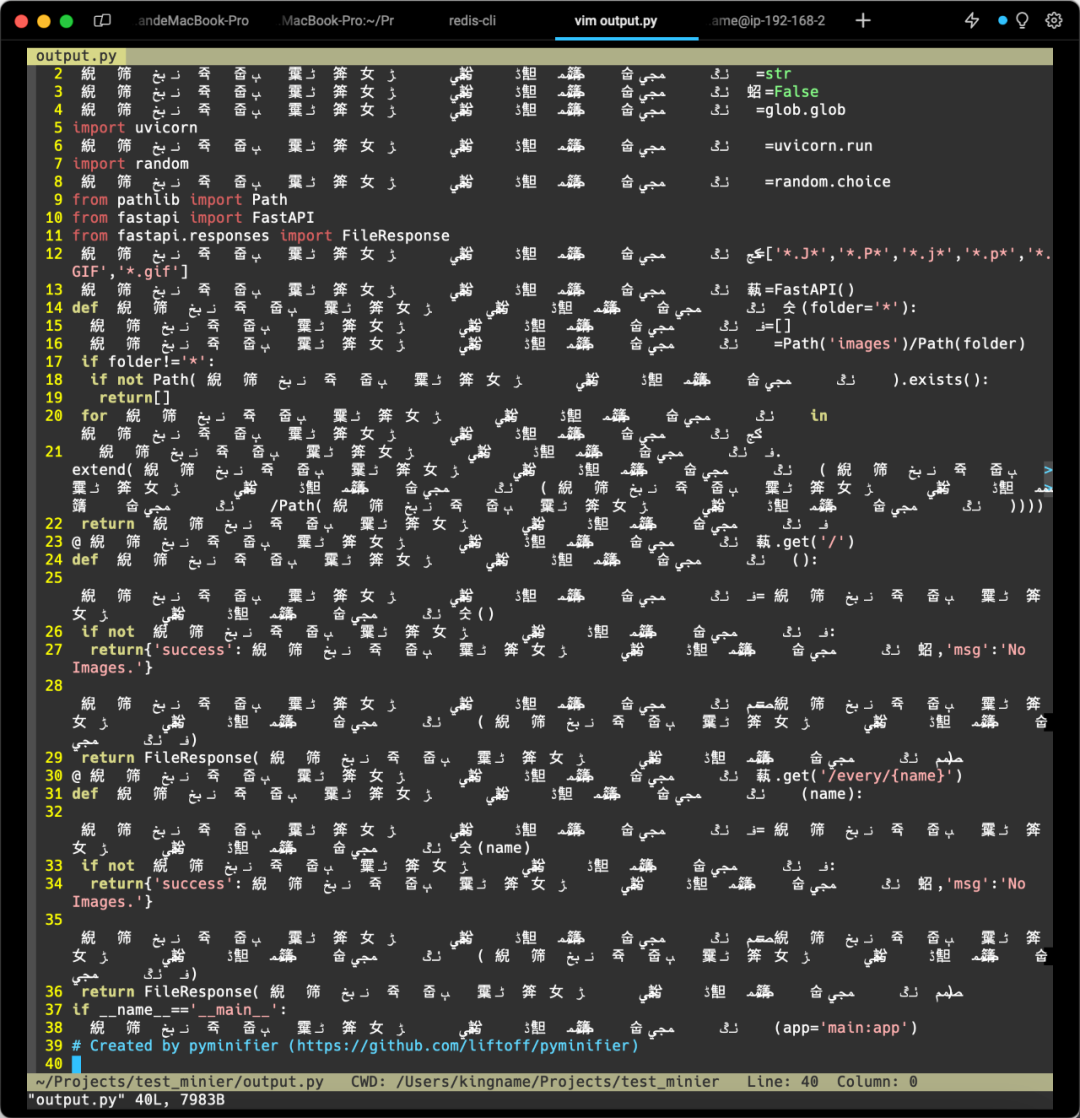Click ".get('/every/{name}')" on line 30

click(868, 776)
